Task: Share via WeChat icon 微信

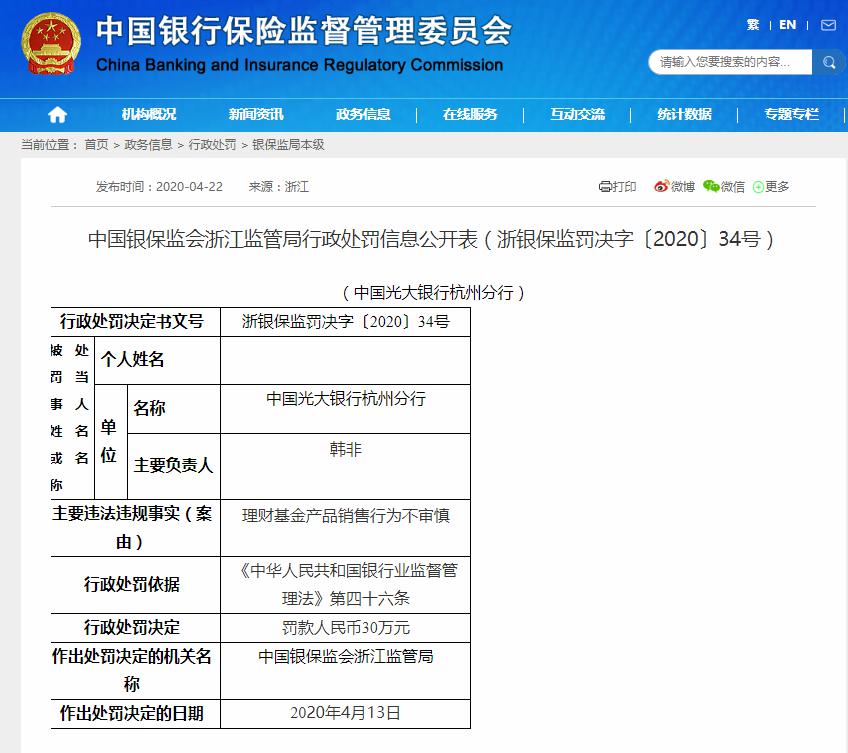Action: [x=724, y=187]
